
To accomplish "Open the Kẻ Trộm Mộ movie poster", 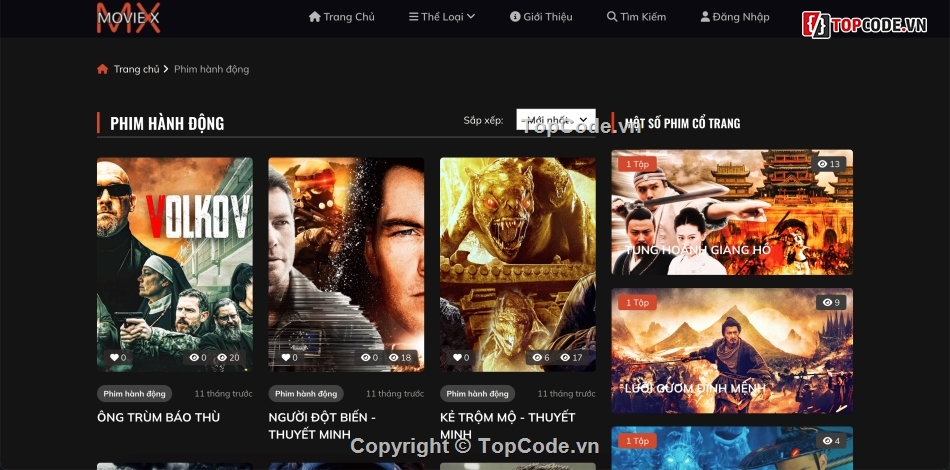I will point(517,264).
